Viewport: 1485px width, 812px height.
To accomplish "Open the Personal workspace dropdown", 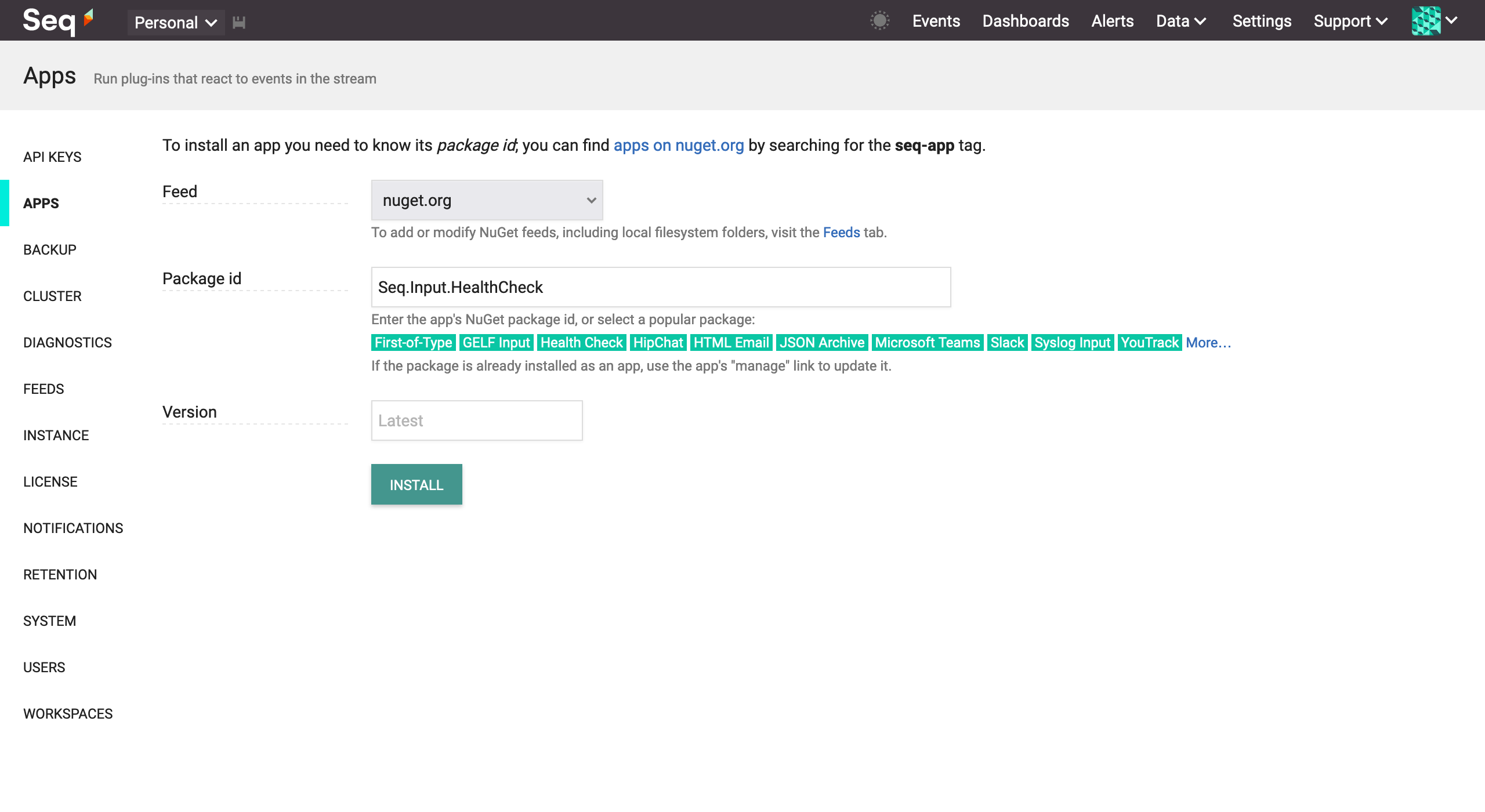I will tap(175, 23).
